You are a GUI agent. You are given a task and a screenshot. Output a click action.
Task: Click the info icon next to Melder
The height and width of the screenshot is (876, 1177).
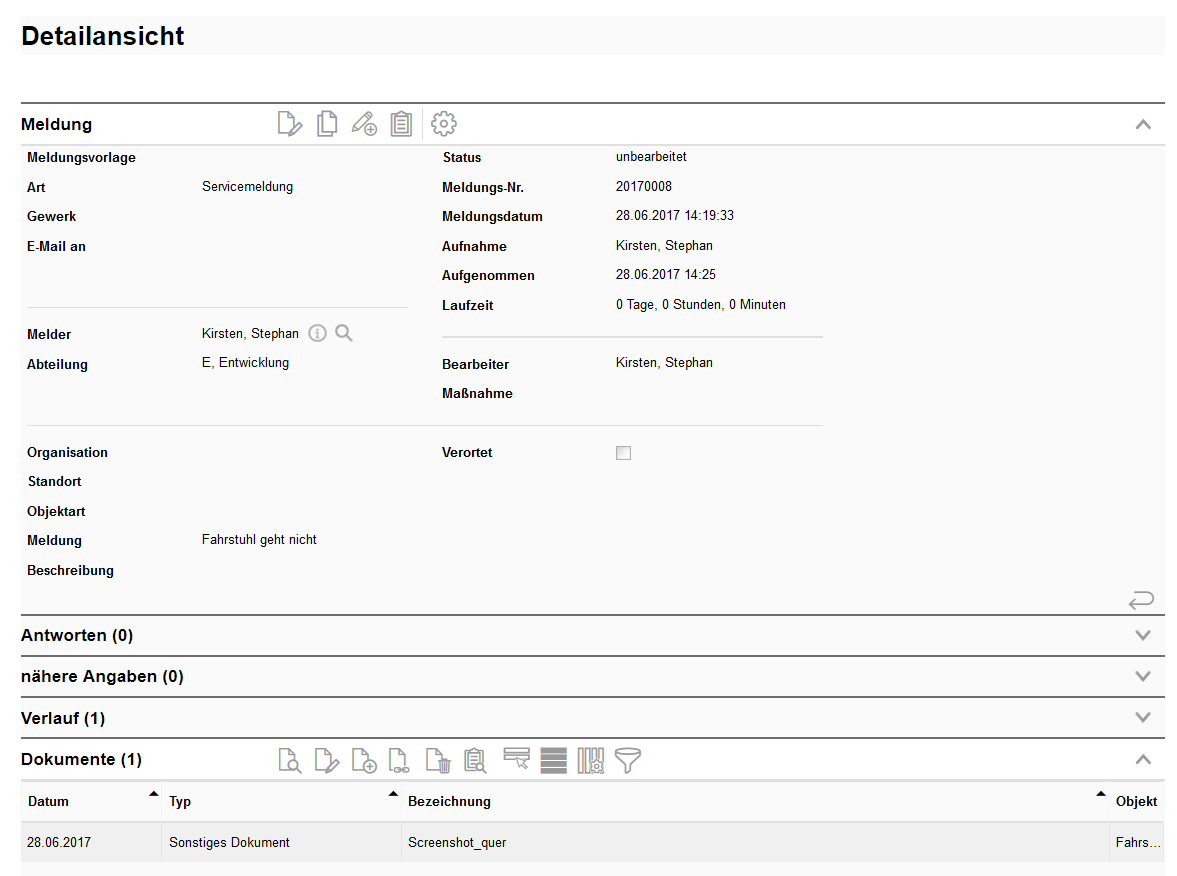pyautogui.click(x=317, y=334)
